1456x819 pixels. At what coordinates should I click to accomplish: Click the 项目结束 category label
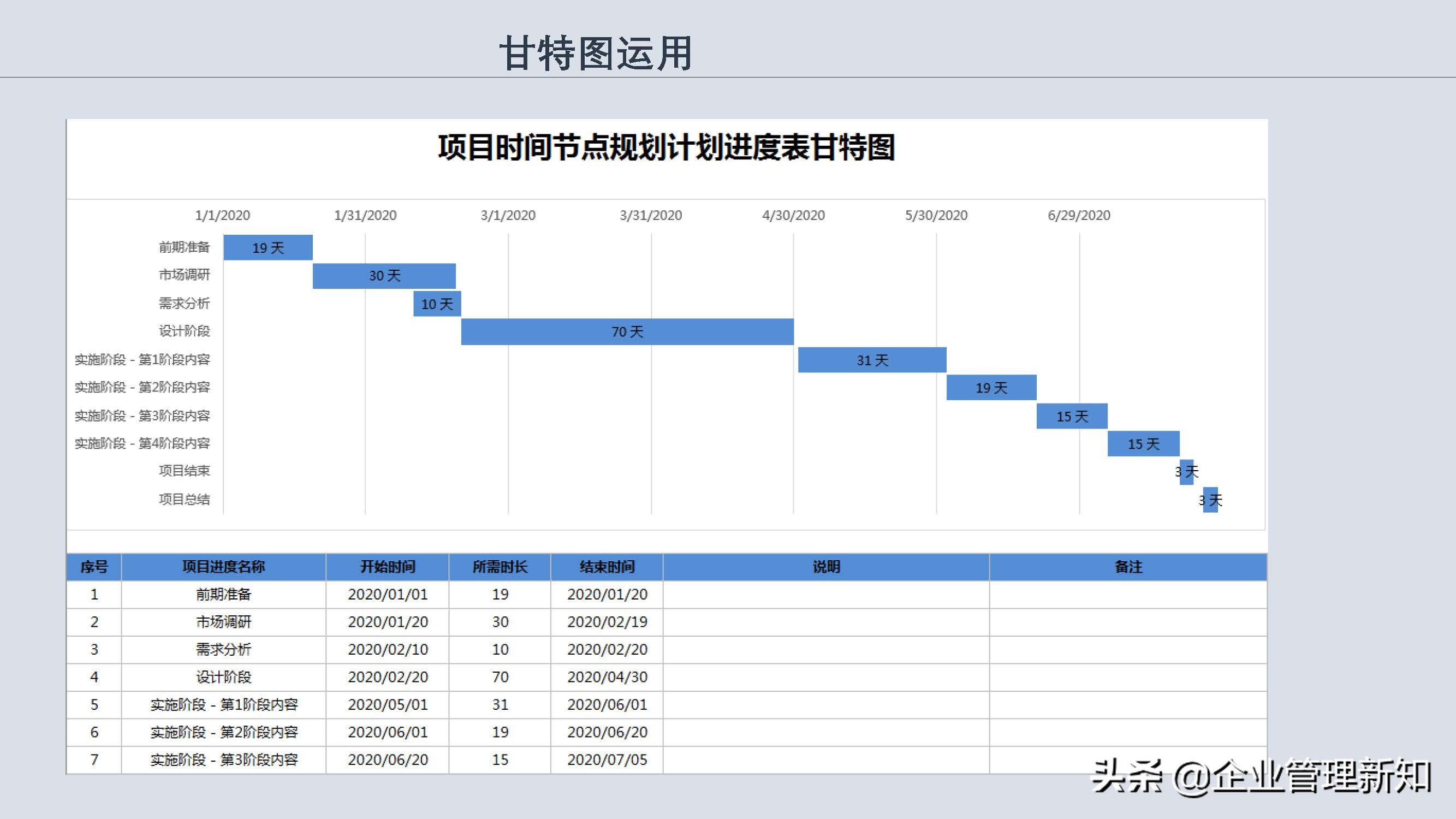pos(187,471)
